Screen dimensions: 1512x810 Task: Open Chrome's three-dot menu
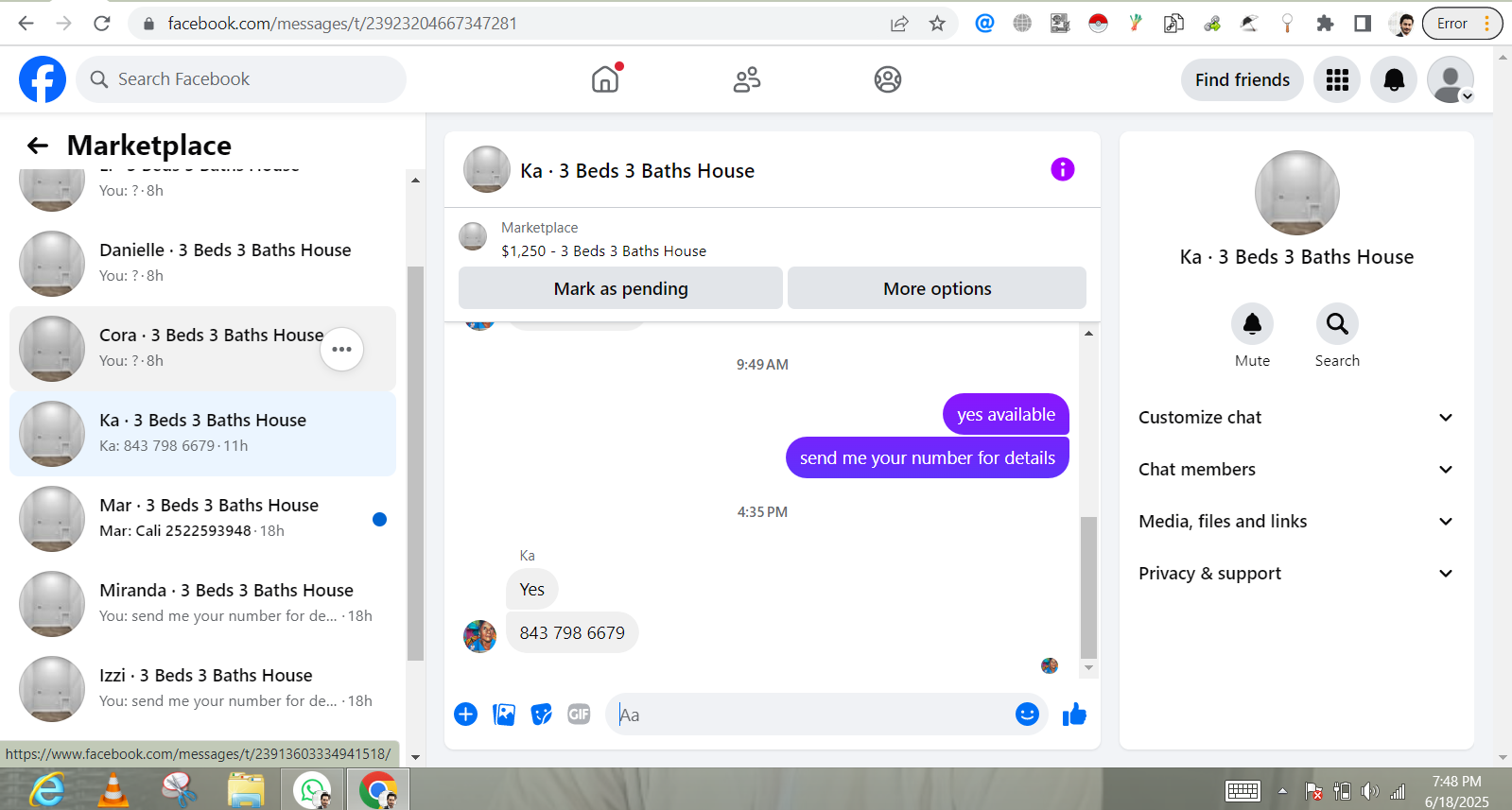click(x=1487, y=24)
